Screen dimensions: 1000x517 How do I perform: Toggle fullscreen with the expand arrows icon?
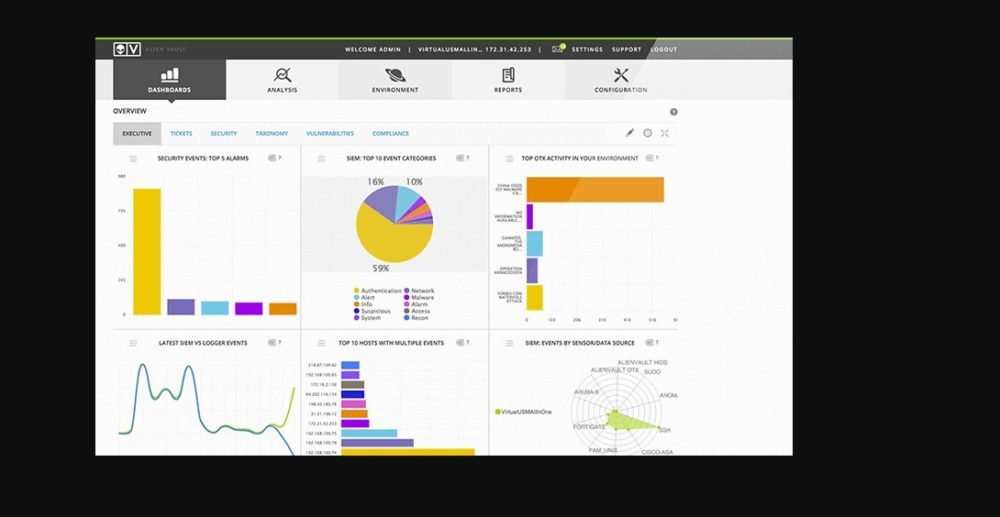(x=664, y=133)
